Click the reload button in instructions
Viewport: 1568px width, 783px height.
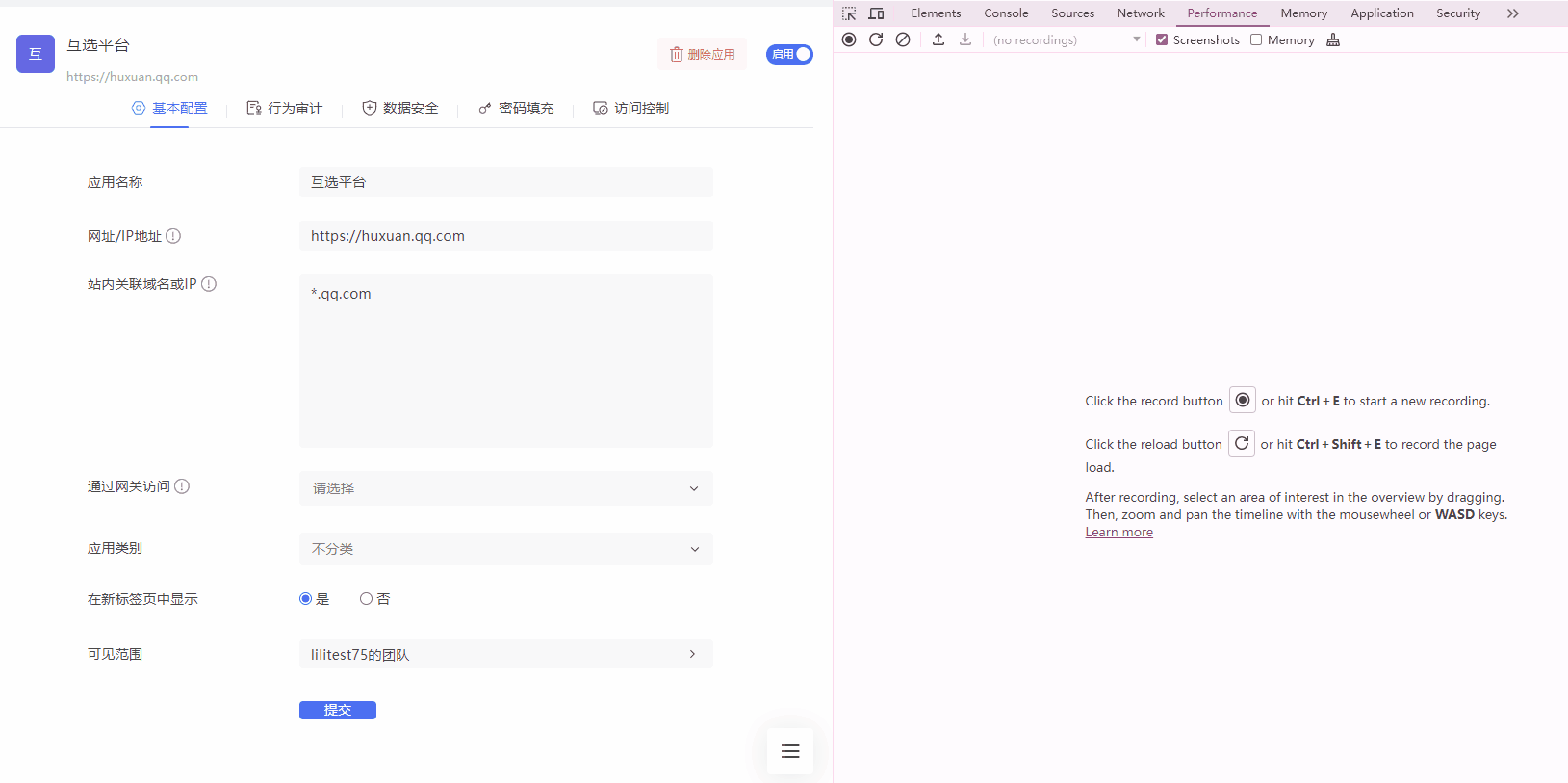(x=1242, y=443)
